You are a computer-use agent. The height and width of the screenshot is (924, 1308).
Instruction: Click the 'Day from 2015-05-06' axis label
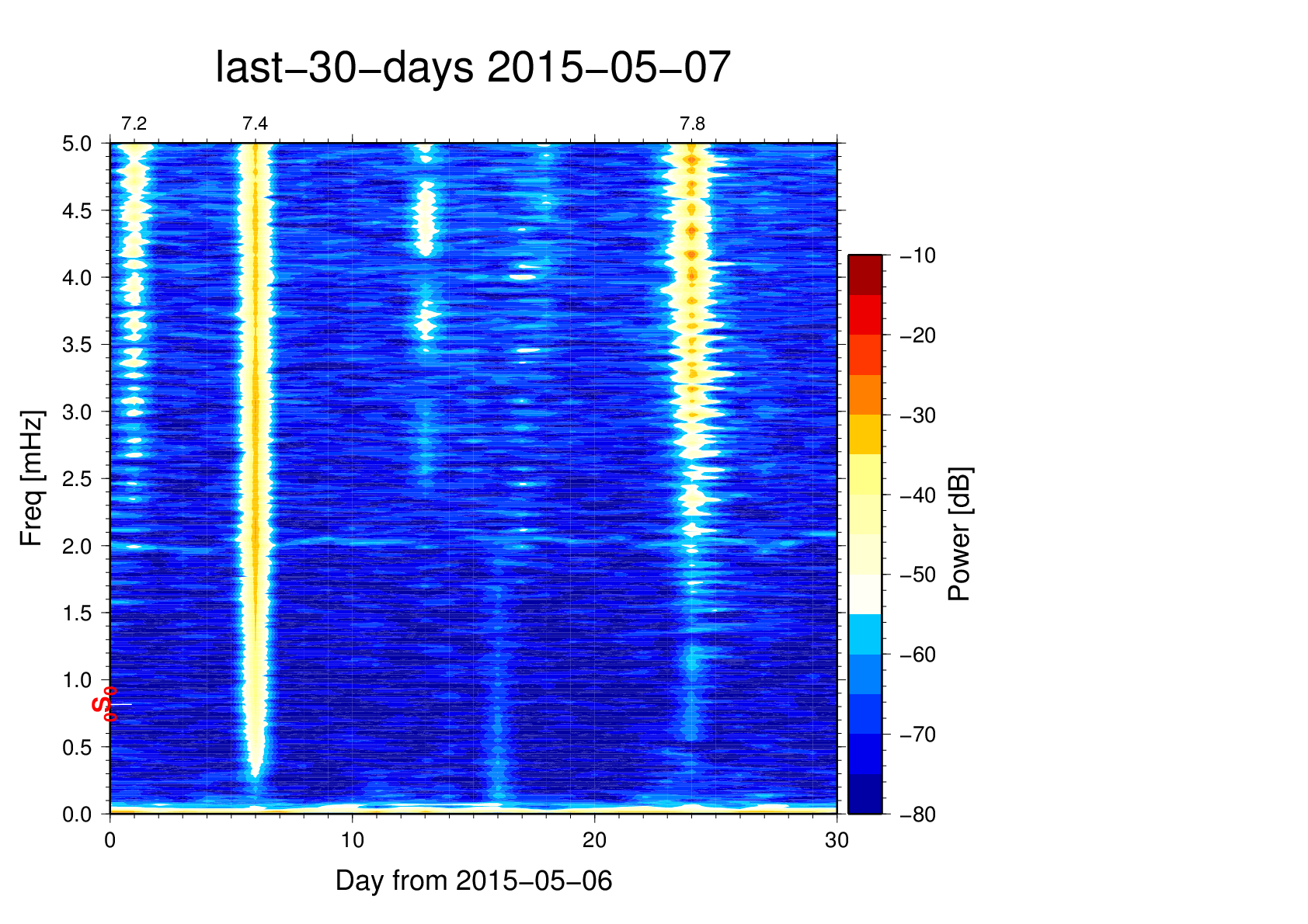click(474, 881)
